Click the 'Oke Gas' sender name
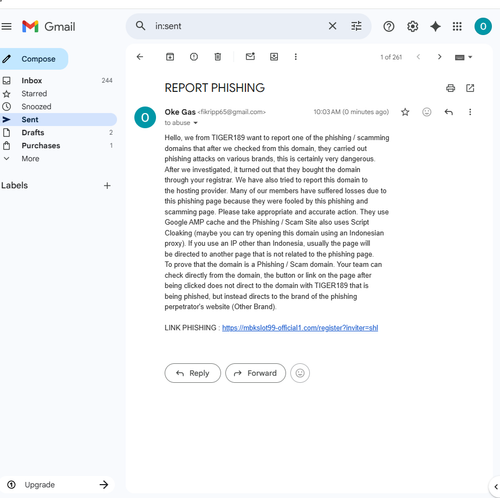This screenshot has width=500, height=498. point(180,112)
